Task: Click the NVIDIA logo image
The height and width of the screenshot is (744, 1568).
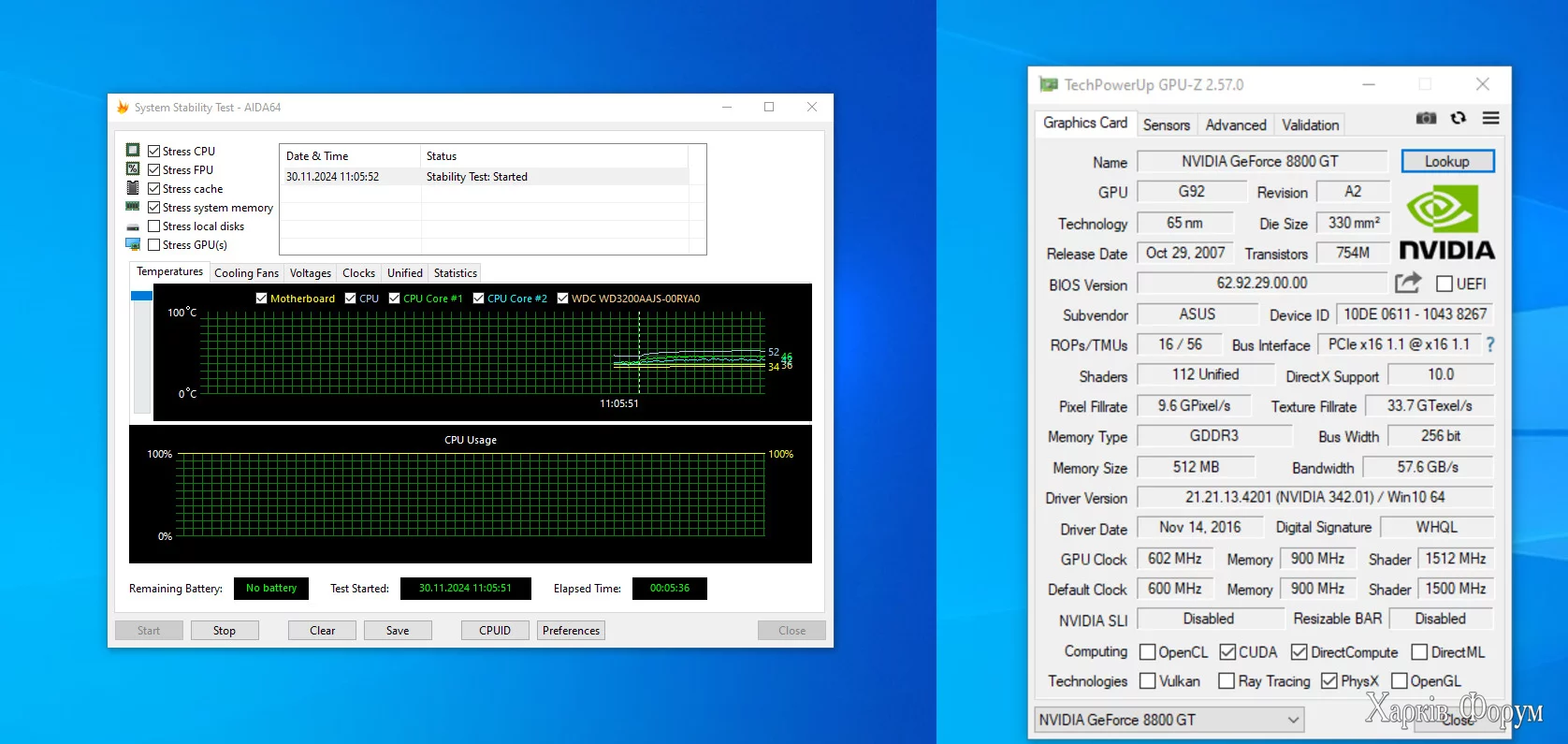Action: point(1446,223)
